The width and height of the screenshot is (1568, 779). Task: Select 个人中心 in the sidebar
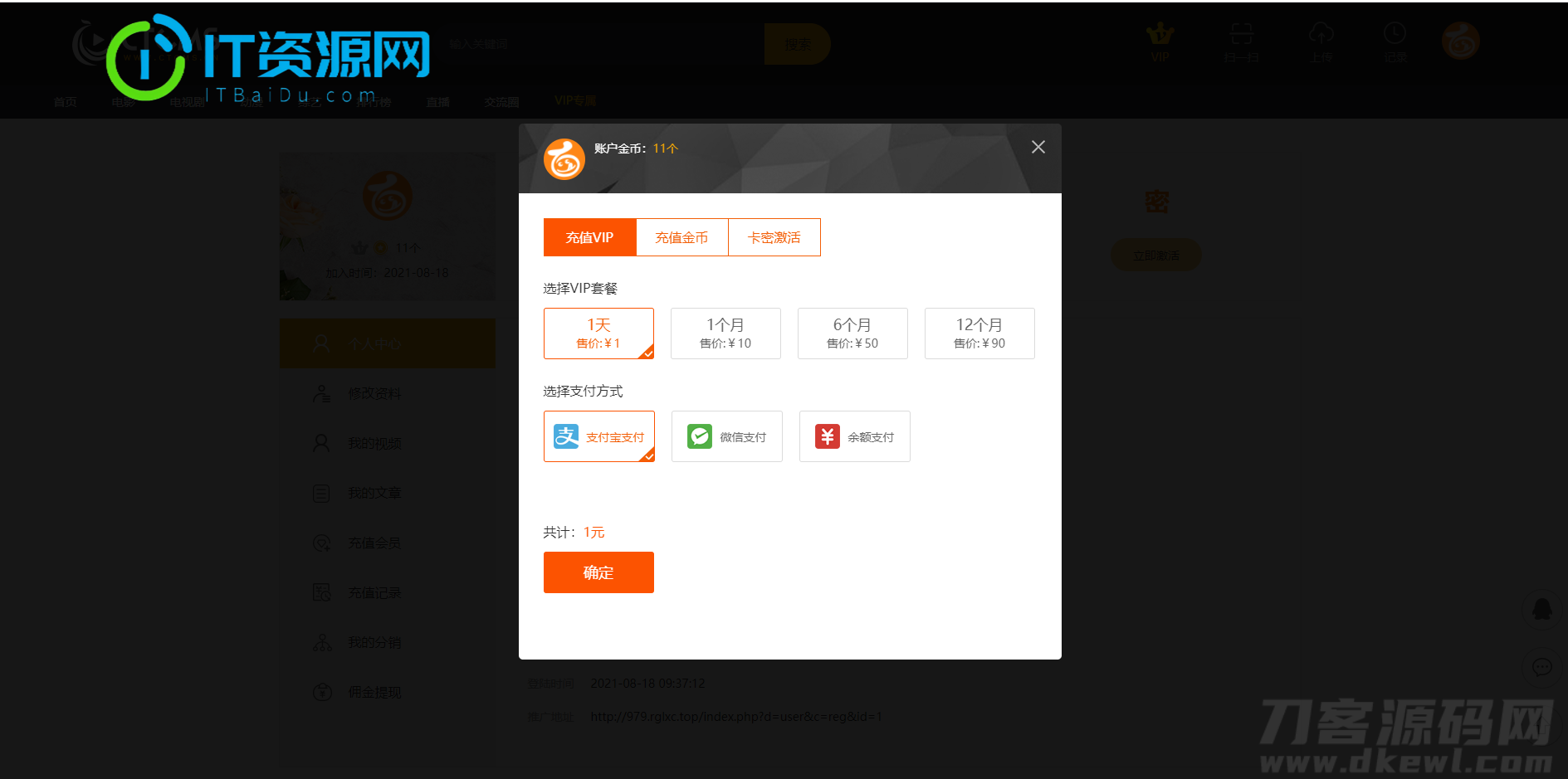[388, 343]
